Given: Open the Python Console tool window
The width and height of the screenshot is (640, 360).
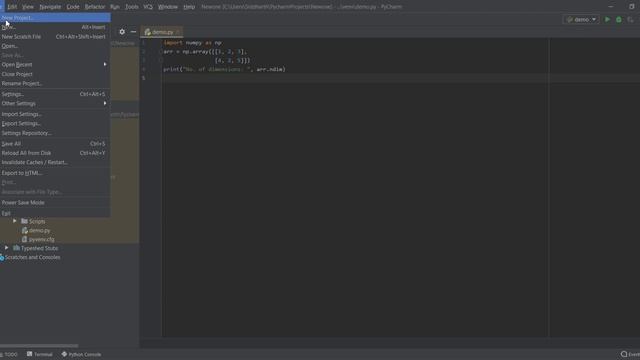Looking at the screenshot, I should pos(81,354).
